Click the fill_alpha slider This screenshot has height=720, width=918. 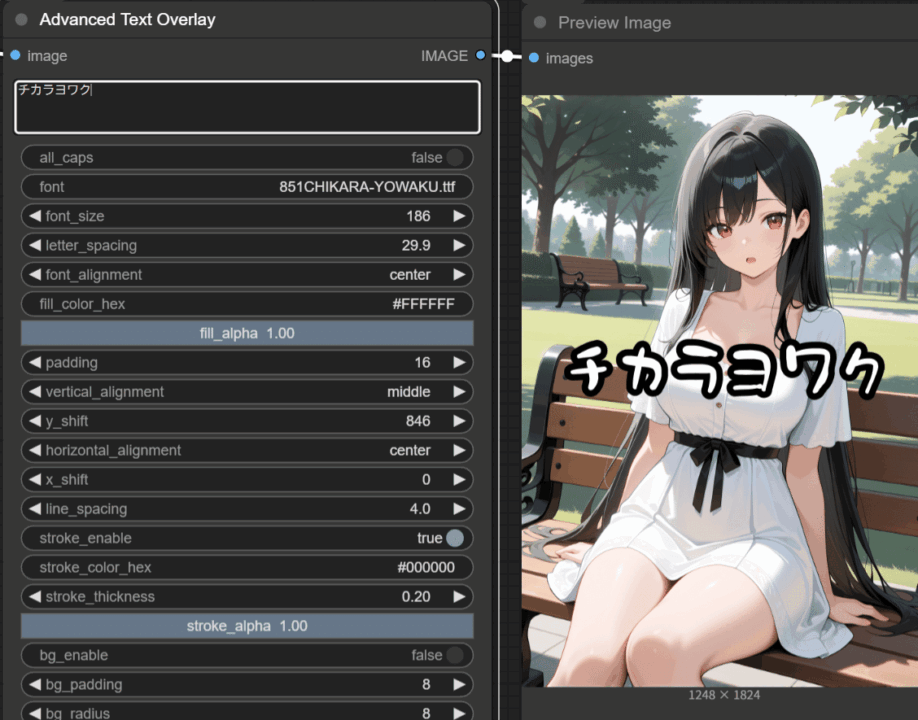(247, 333)
